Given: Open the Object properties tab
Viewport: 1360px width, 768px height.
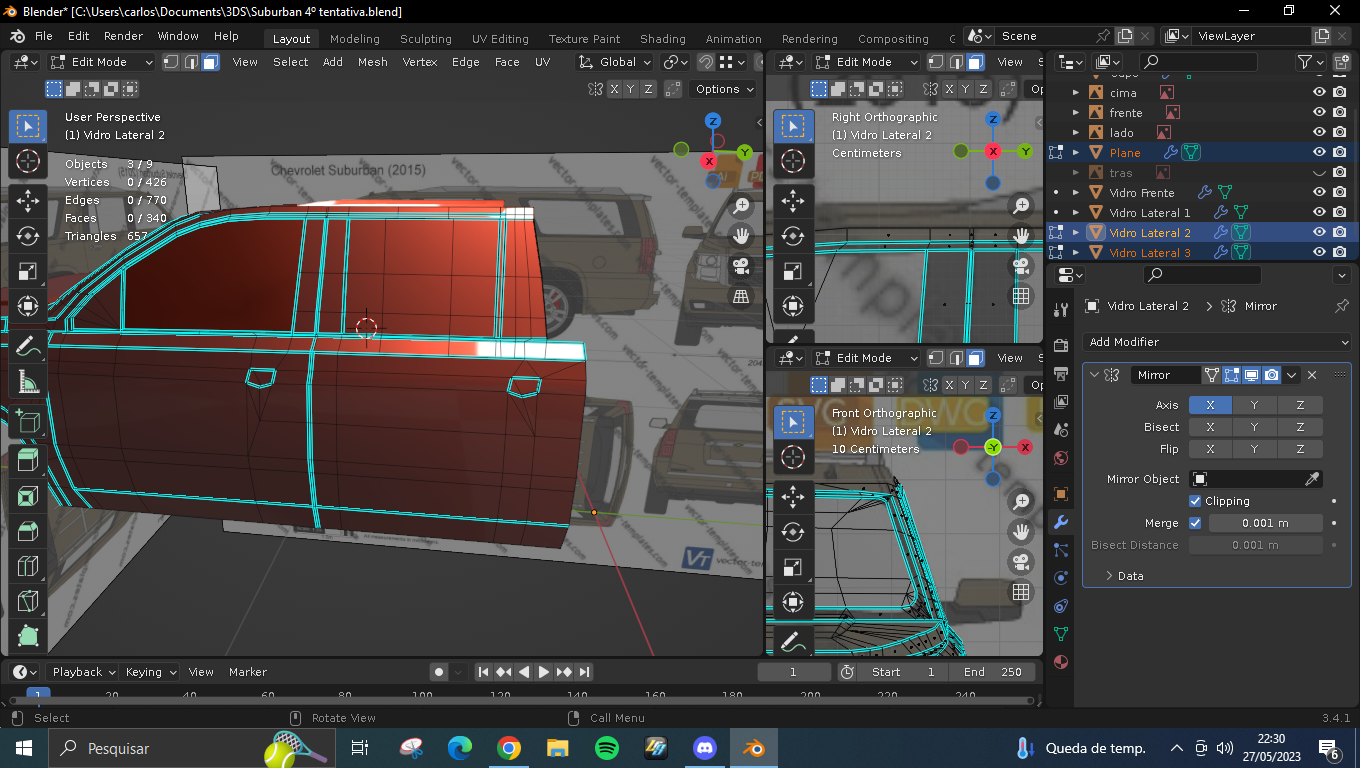Looking at the screenshot, I should pyautogui.click(x=1061, y=494).
